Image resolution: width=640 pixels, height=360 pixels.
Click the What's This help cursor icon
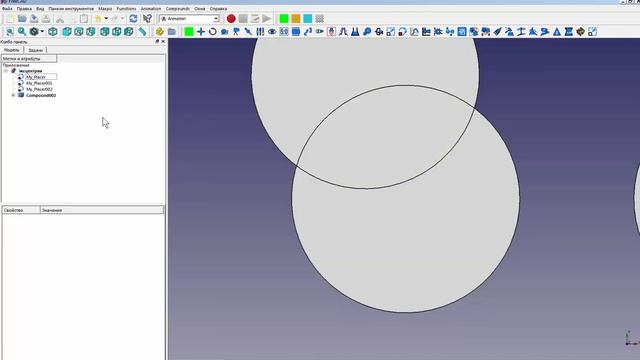147,19
